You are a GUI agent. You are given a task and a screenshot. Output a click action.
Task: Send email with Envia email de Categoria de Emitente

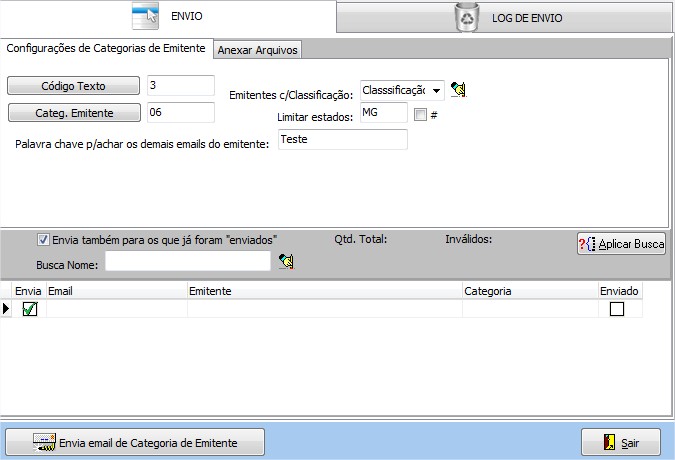click(135, 441)
